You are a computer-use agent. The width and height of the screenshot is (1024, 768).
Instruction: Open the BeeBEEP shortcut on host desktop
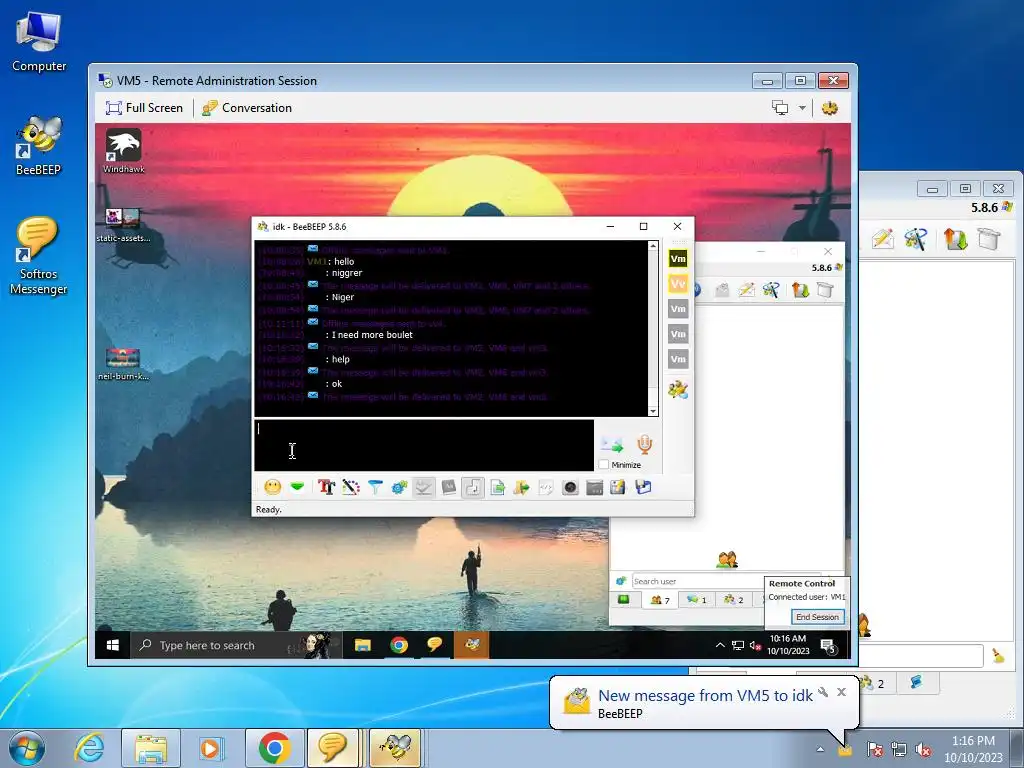[x=39, y=146]
